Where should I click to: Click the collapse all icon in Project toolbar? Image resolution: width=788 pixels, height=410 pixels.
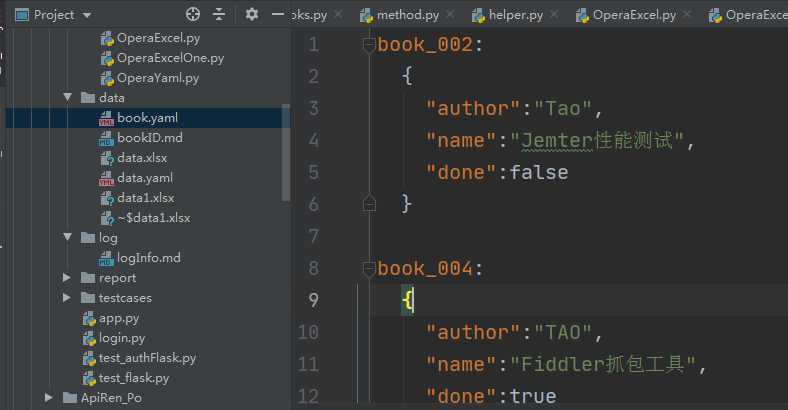pos(219,15)
